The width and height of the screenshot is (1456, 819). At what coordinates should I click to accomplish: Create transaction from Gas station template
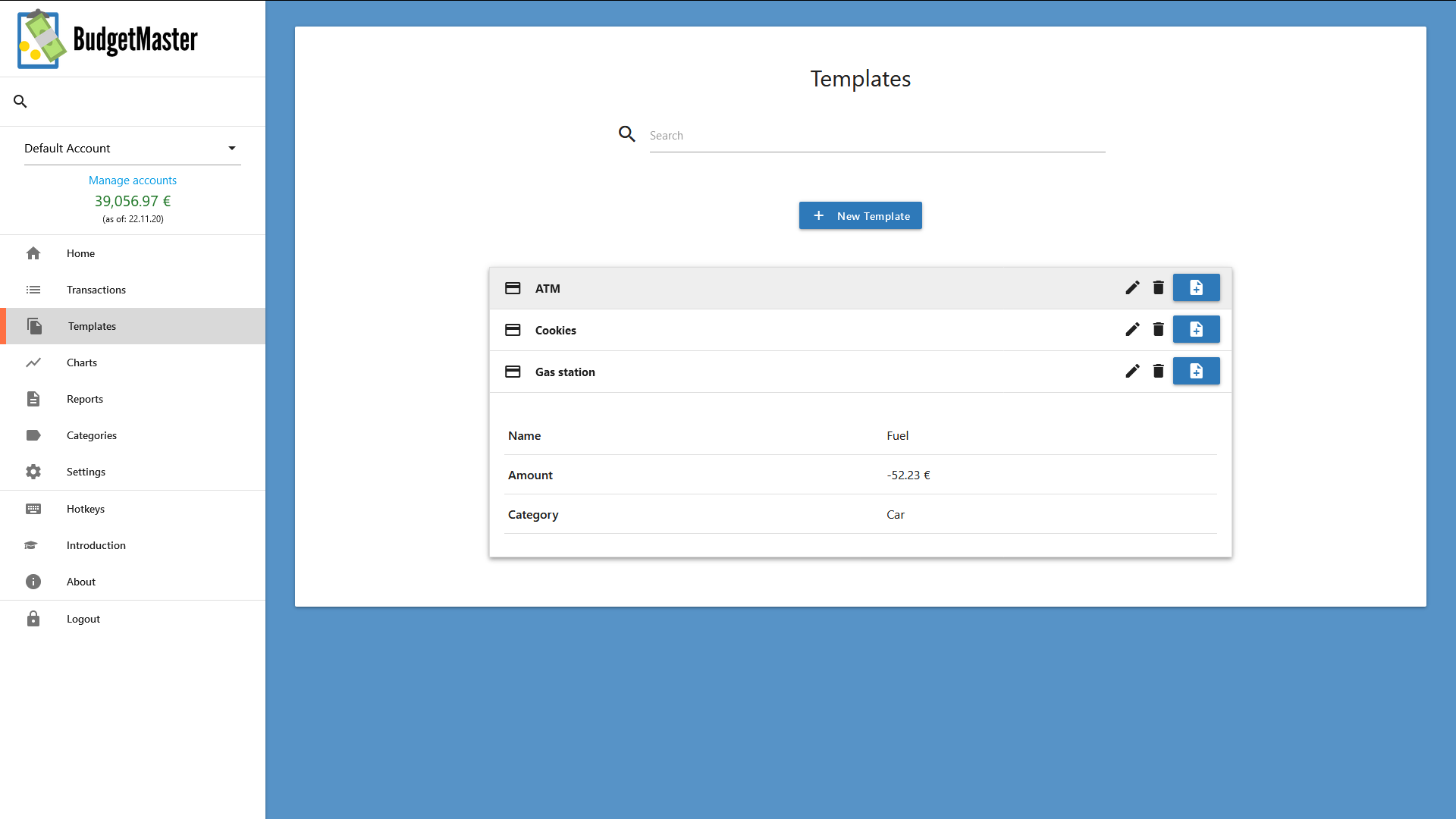[x=1197, y=371]
